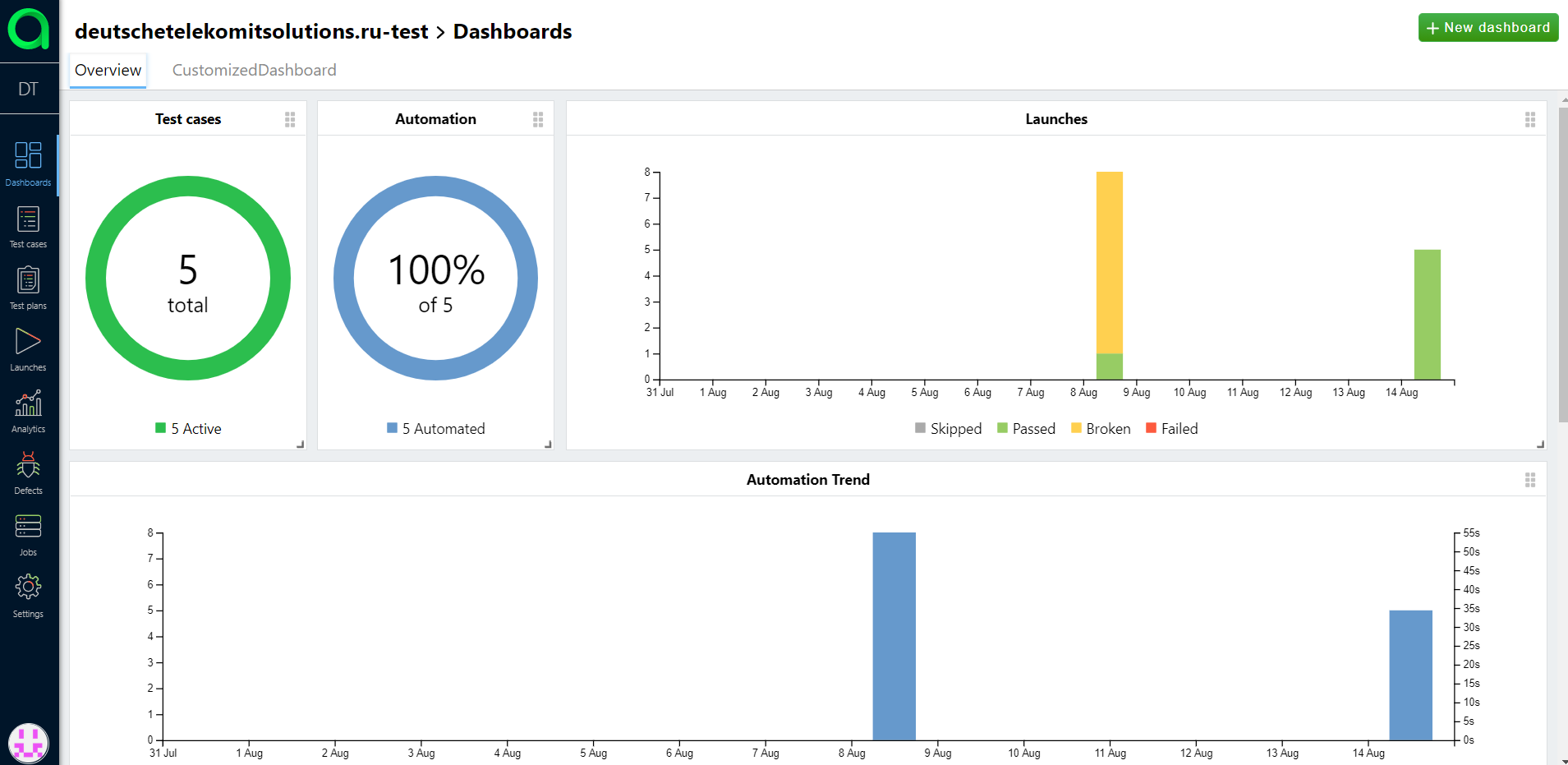Switch to the Overview tab
Screen dimensions: 1568x765
tap(108, 71)
